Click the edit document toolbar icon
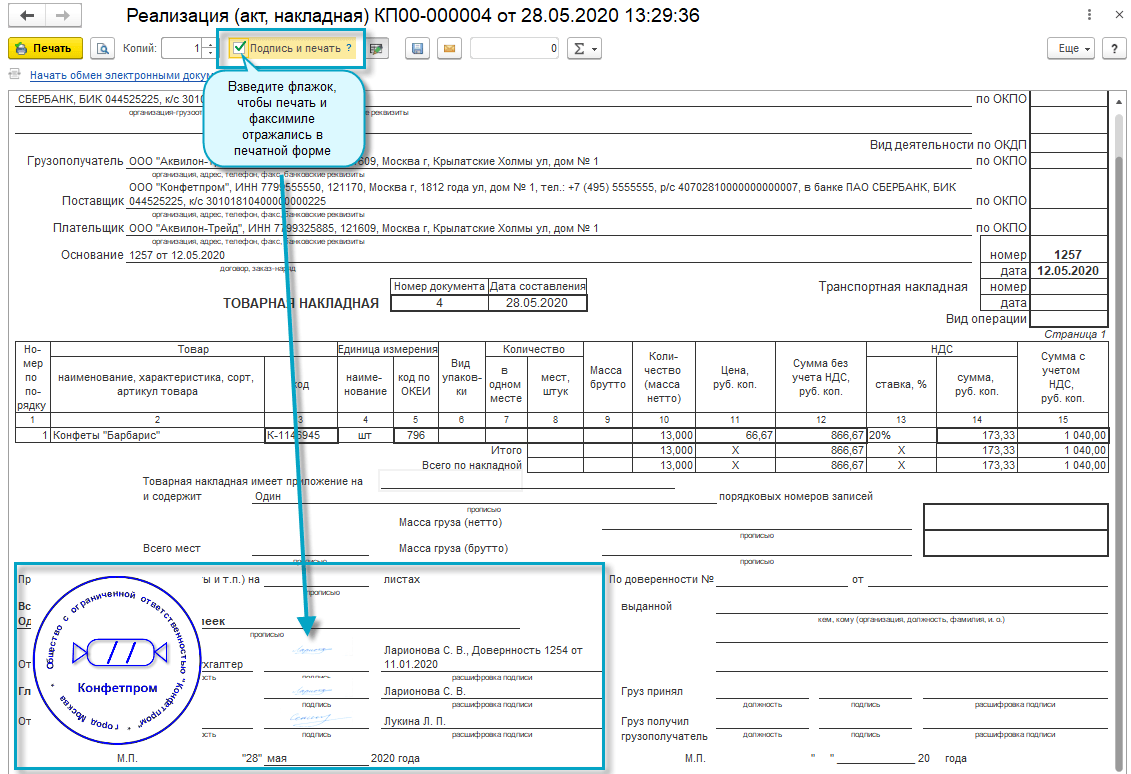Image resolution: width=1131 pixels, height=774 pixels. 377,48
